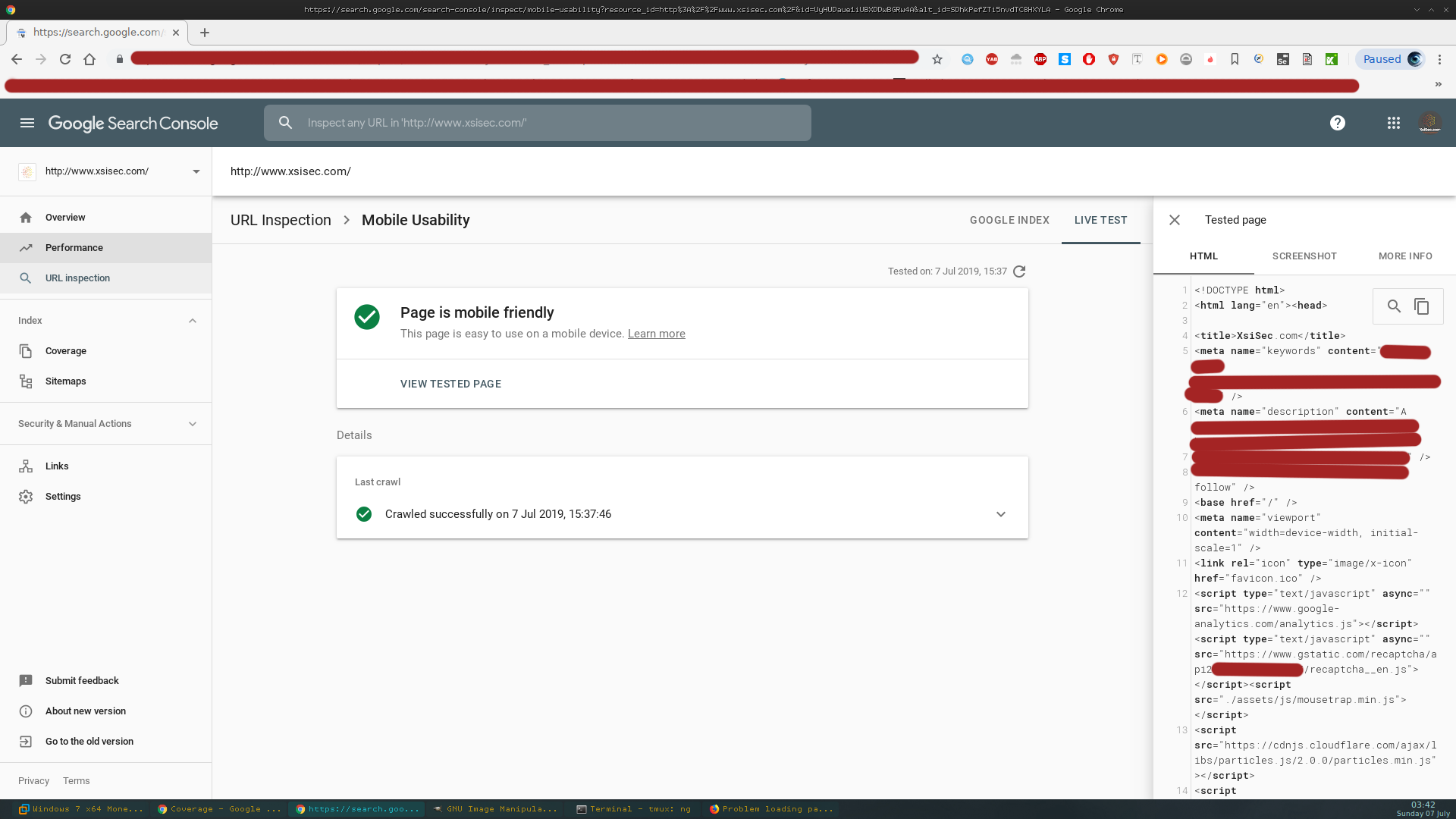Open the Terms link
The width and height of the screenshot is (1456, 819).
[x=76, y=781]
